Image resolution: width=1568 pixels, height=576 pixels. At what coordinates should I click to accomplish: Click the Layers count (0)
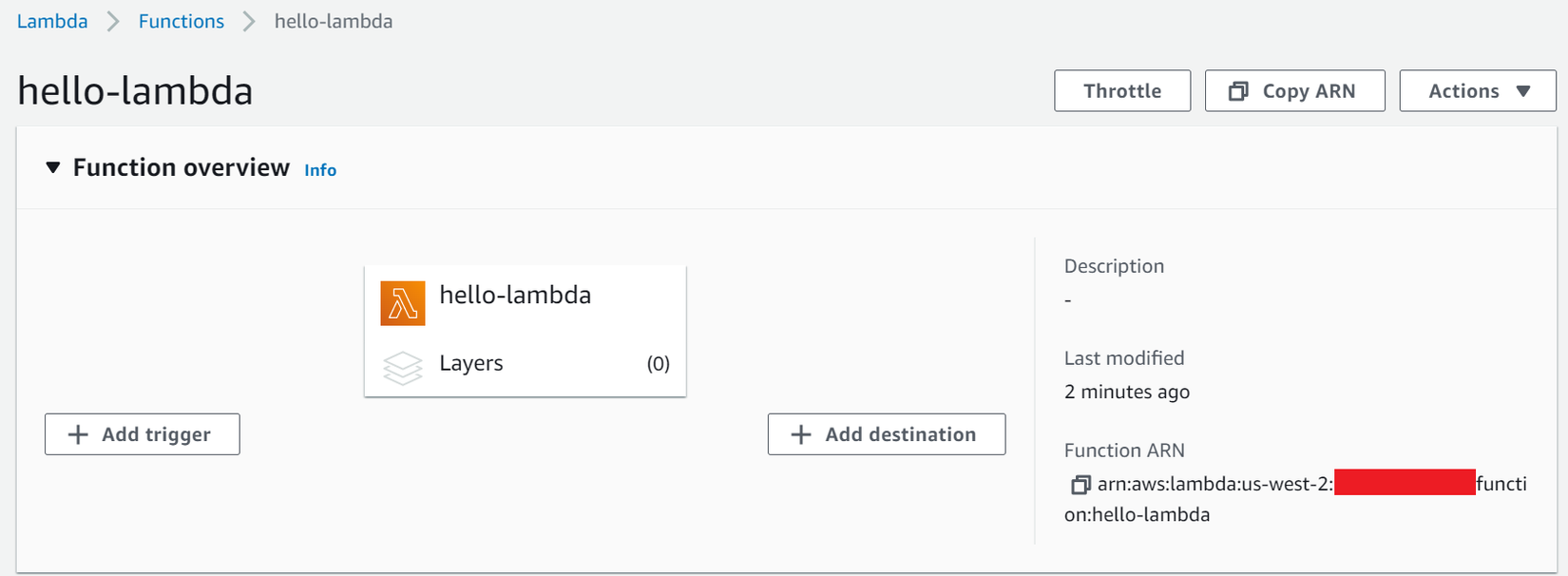click(x=658, y=364)
